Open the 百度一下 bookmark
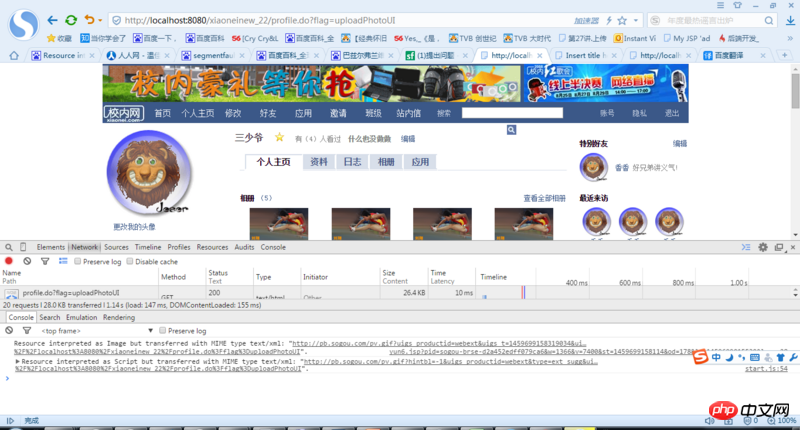The image size is (800, 430). coord(155,38)
